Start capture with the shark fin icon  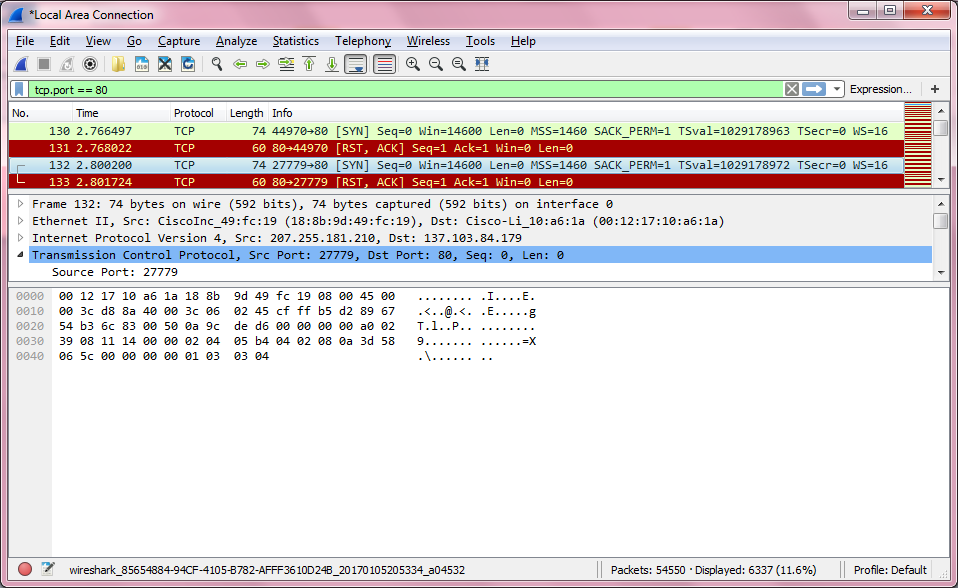tap(21, 64)
